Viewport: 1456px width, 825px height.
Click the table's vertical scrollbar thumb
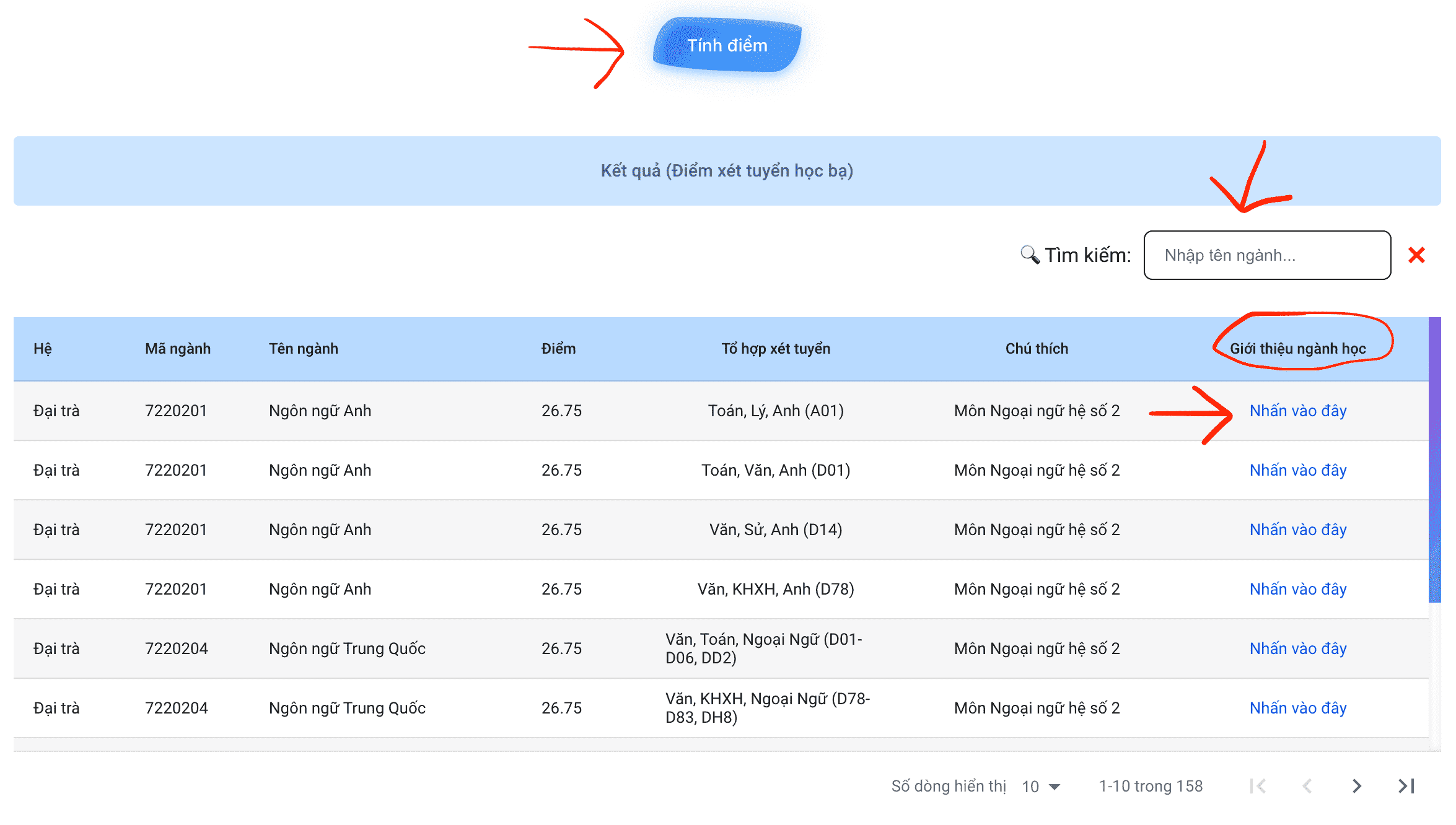(x=1435, y=460)
